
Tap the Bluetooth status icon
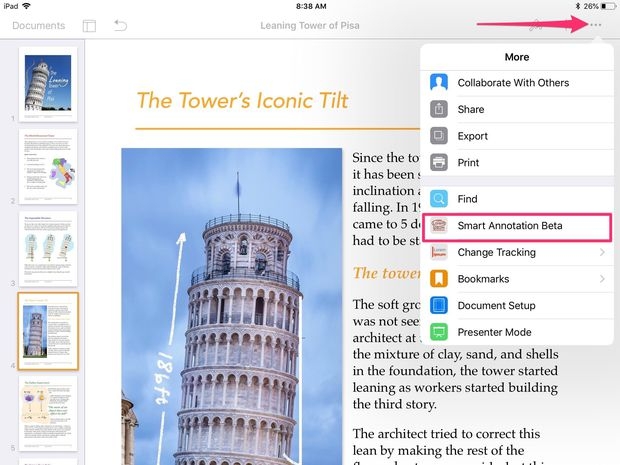[578, 6]
